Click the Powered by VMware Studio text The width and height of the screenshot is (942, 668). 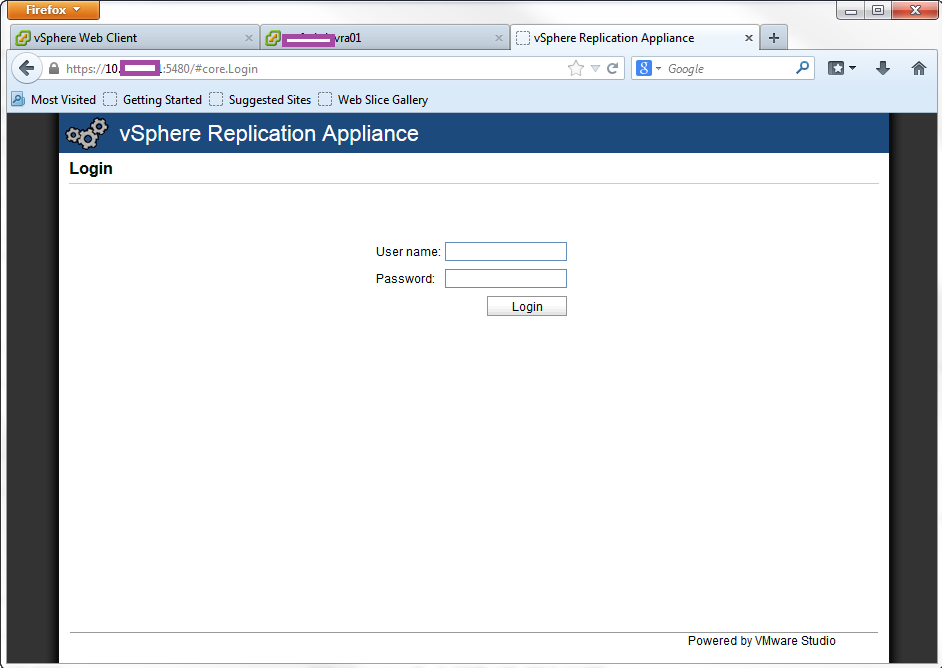tap(761, 641)
